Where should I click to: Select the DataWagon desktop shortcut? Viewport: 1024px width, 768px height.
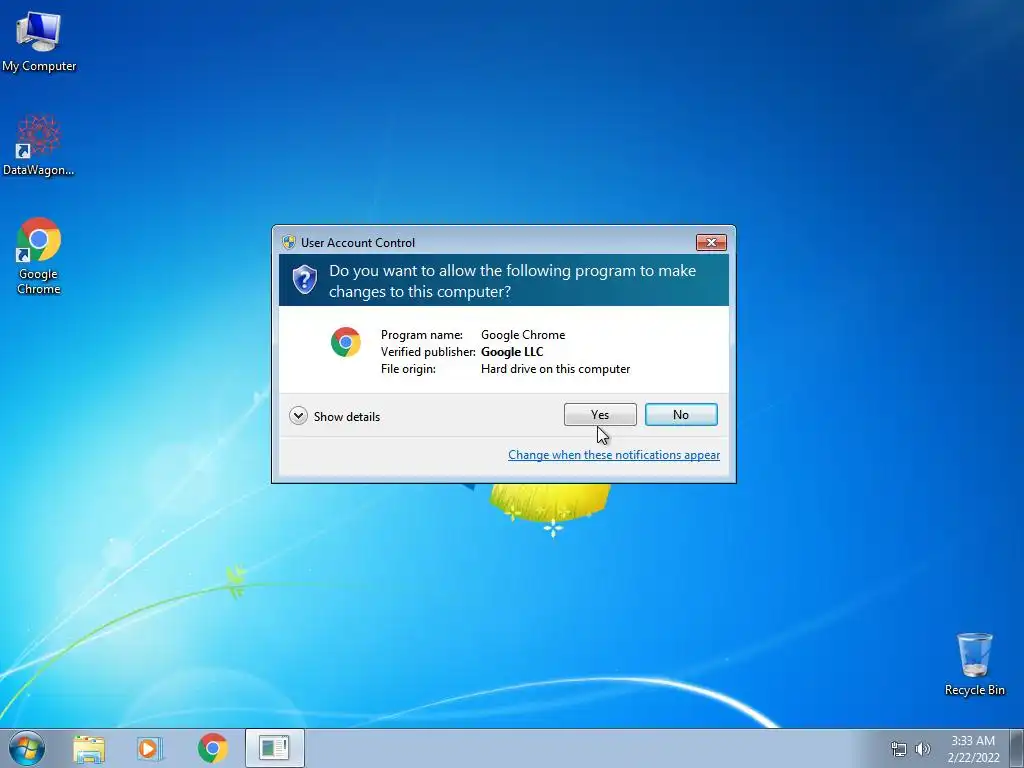pyautogui.click(x=39, y=146)
